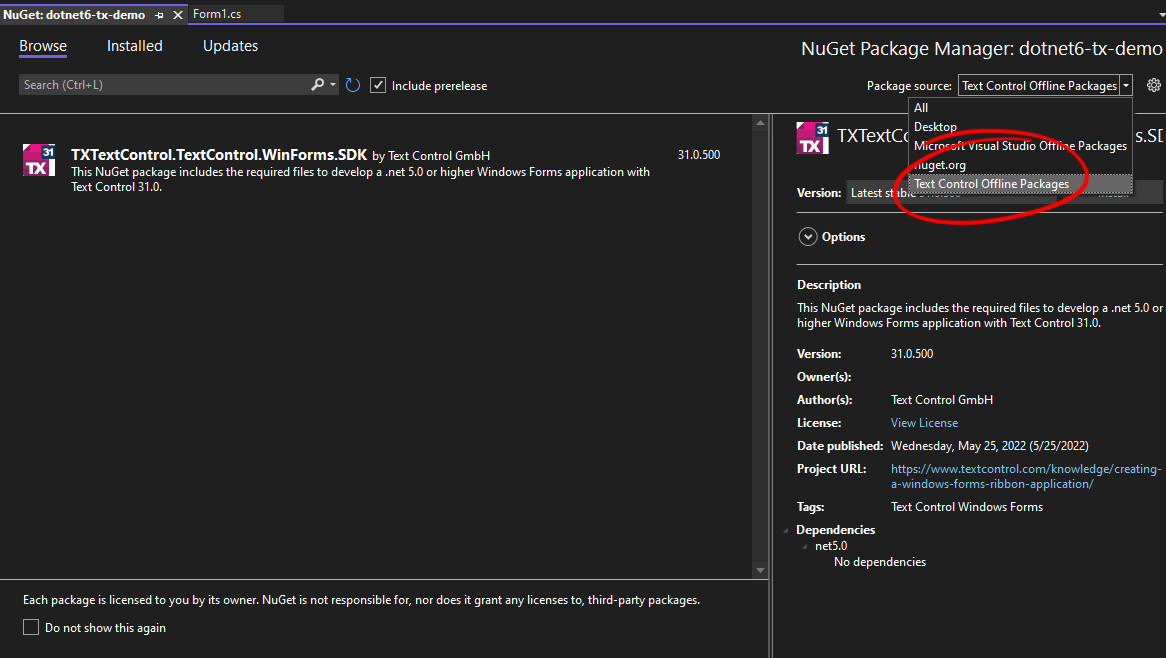Click TX icon of WinForms.SDK list entry
This screenshot has width=1166, height=658.
pos(39,160)
